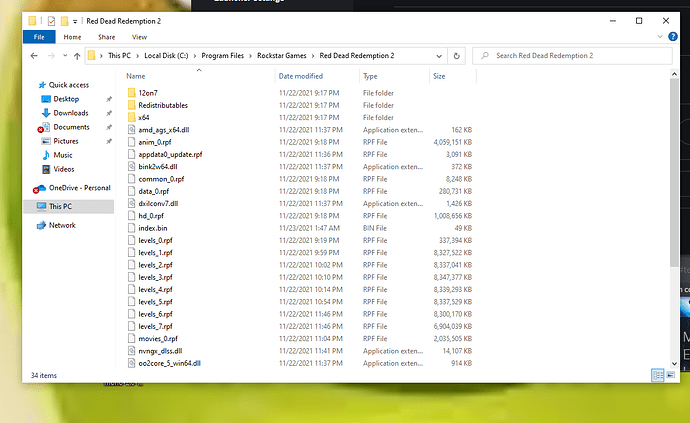
Task: Select the hd_0.rpf file icon
Action: (132, 216)
